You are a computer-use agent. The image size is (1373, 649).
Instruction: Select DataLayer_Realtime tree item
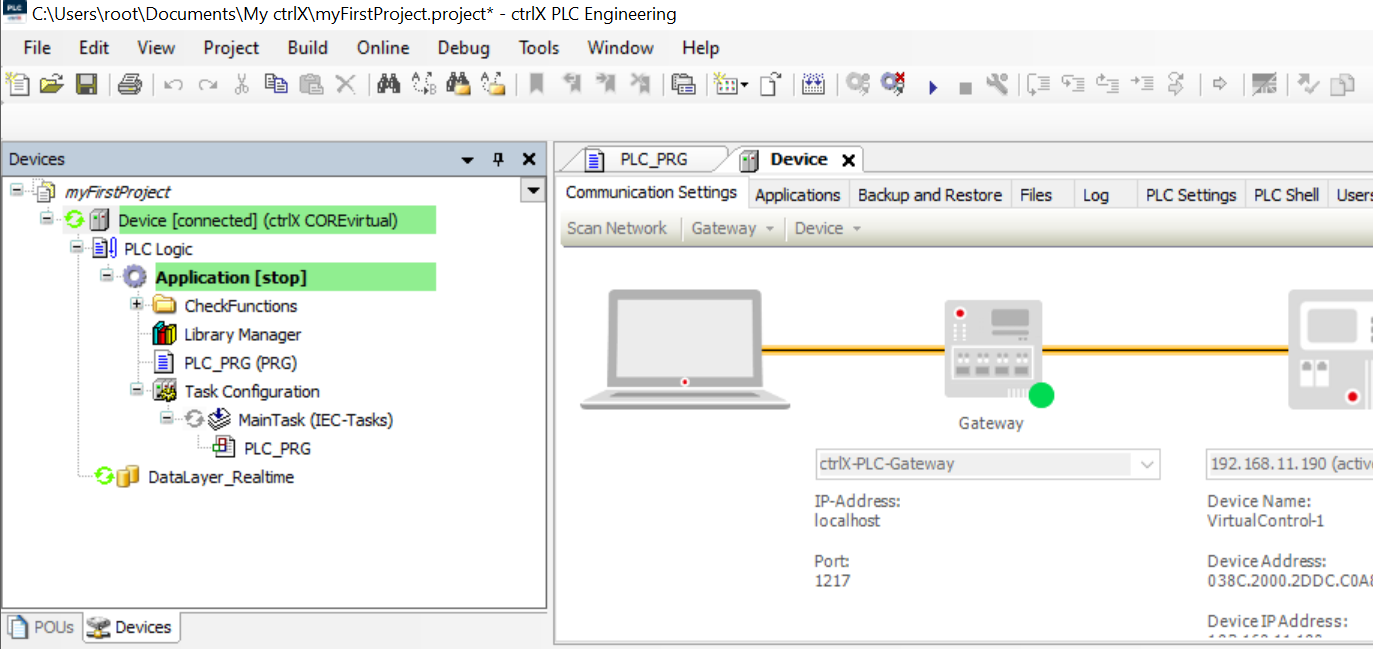point(220,477)
